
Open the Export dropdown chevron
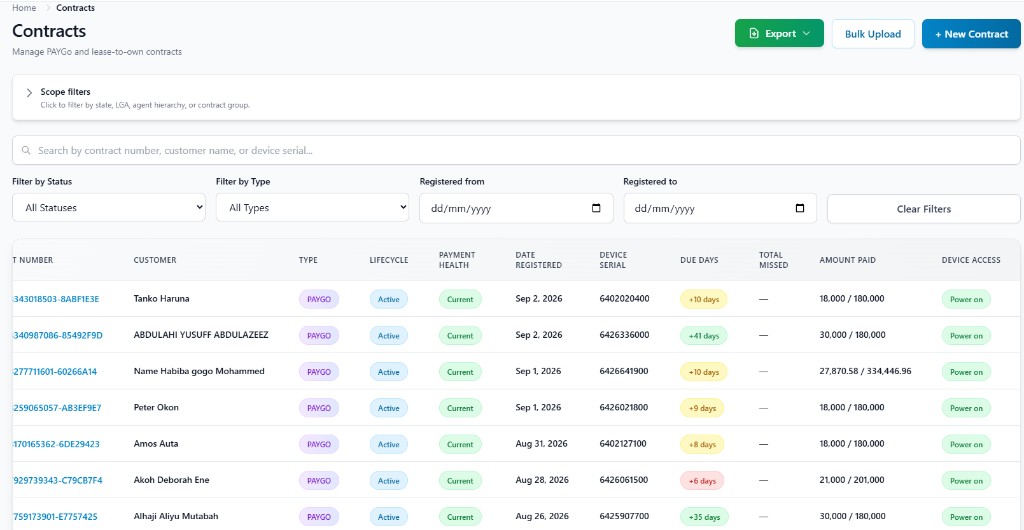coord(806,34)
